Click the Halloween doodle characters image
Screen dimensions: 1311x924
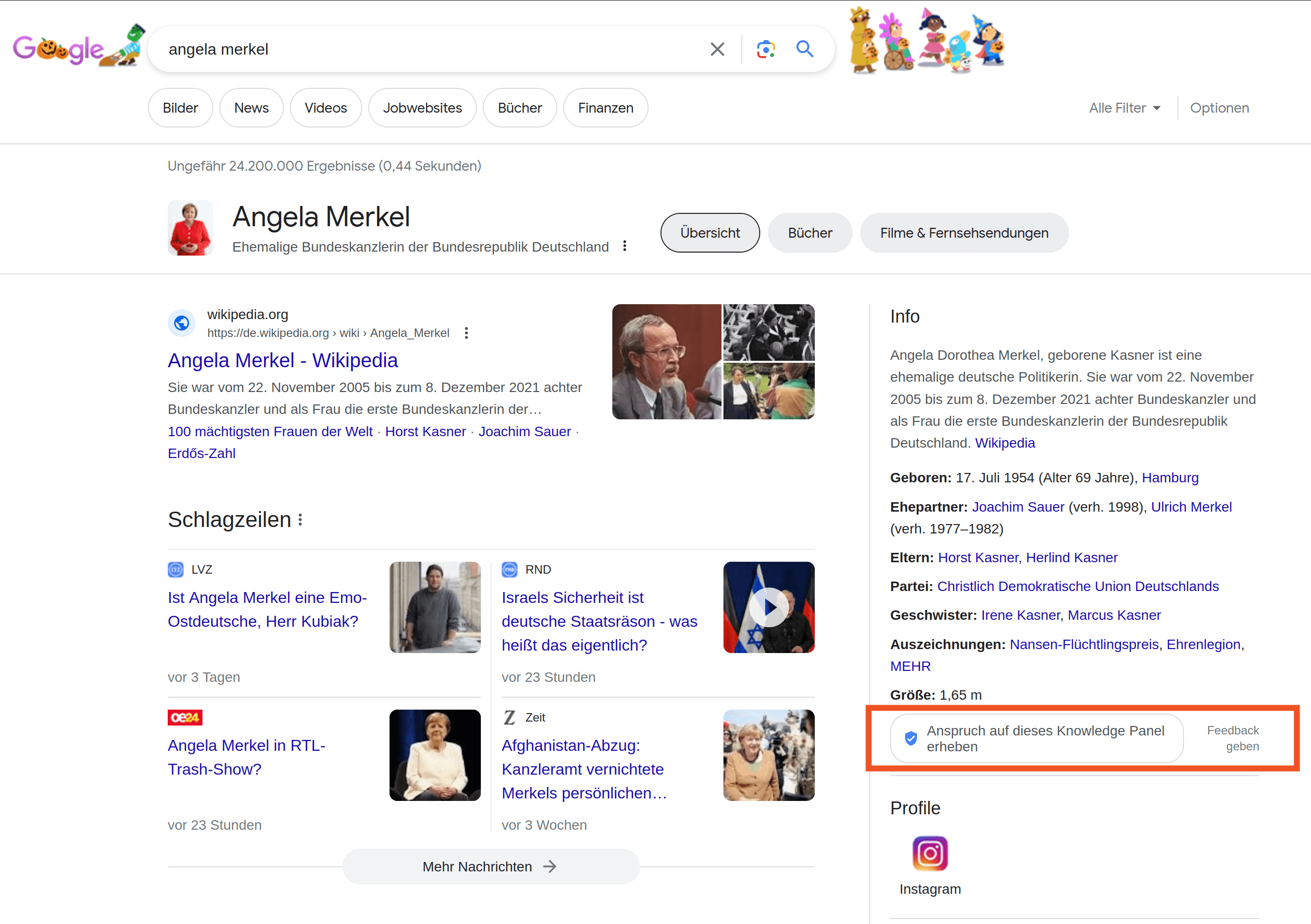926,40
